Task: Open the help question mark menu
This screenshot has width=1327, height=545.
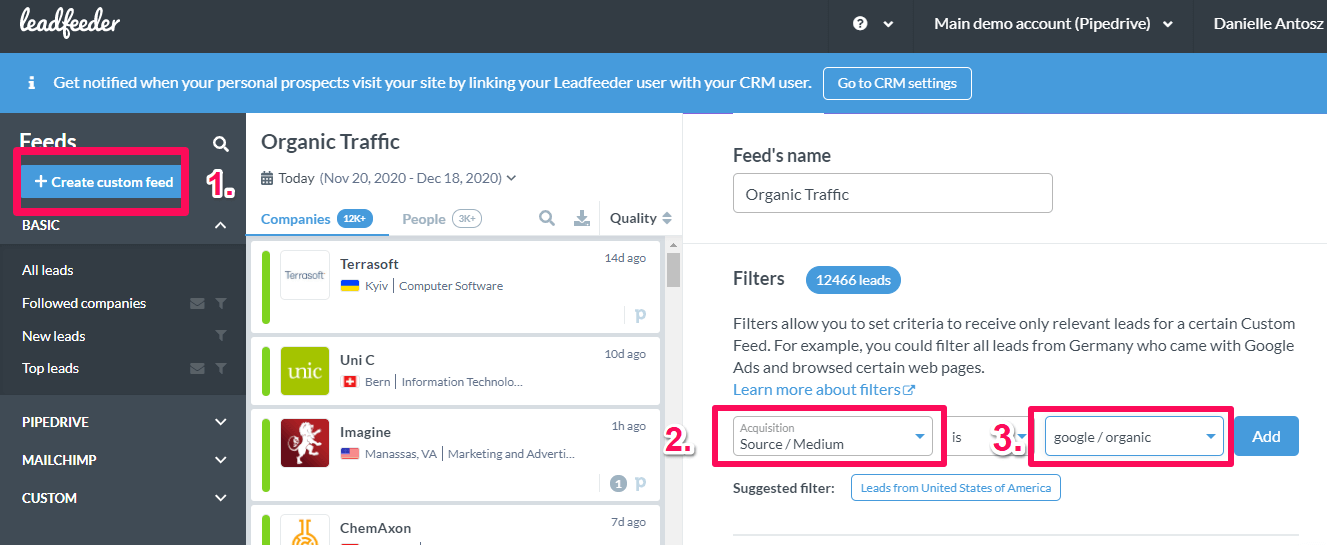Action: pos(873,24)
